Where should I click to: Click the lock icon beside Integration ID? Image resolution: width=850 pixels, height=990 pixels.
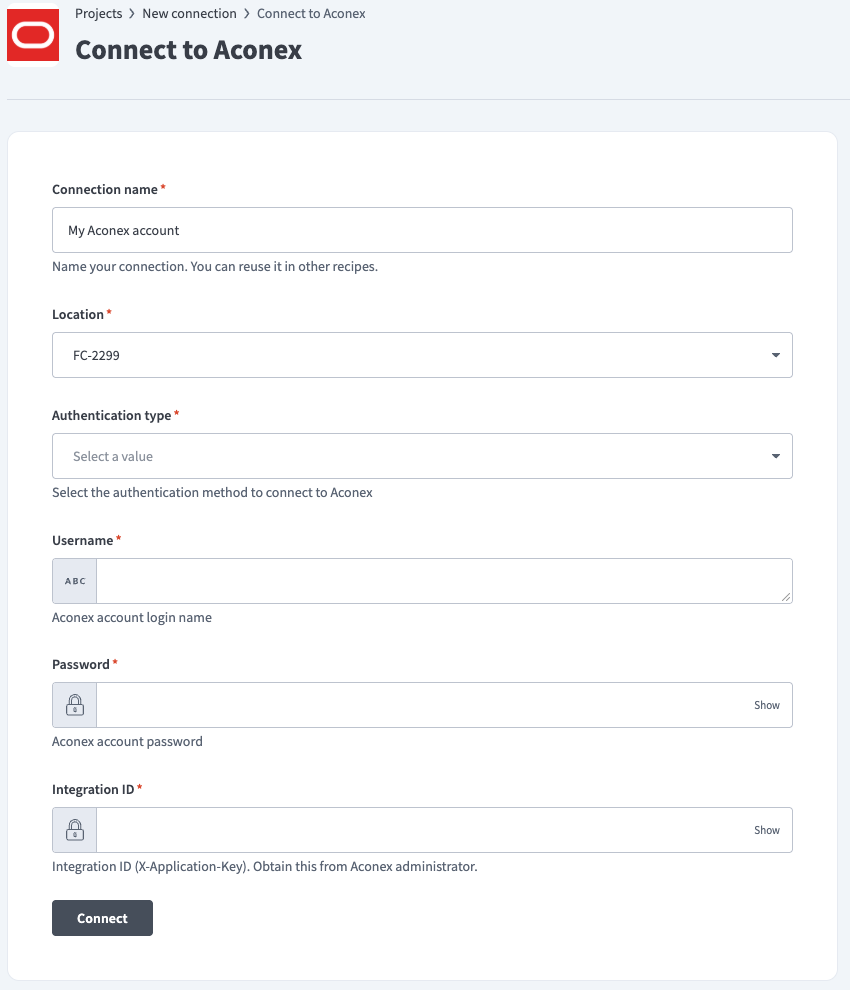point(73,829)
